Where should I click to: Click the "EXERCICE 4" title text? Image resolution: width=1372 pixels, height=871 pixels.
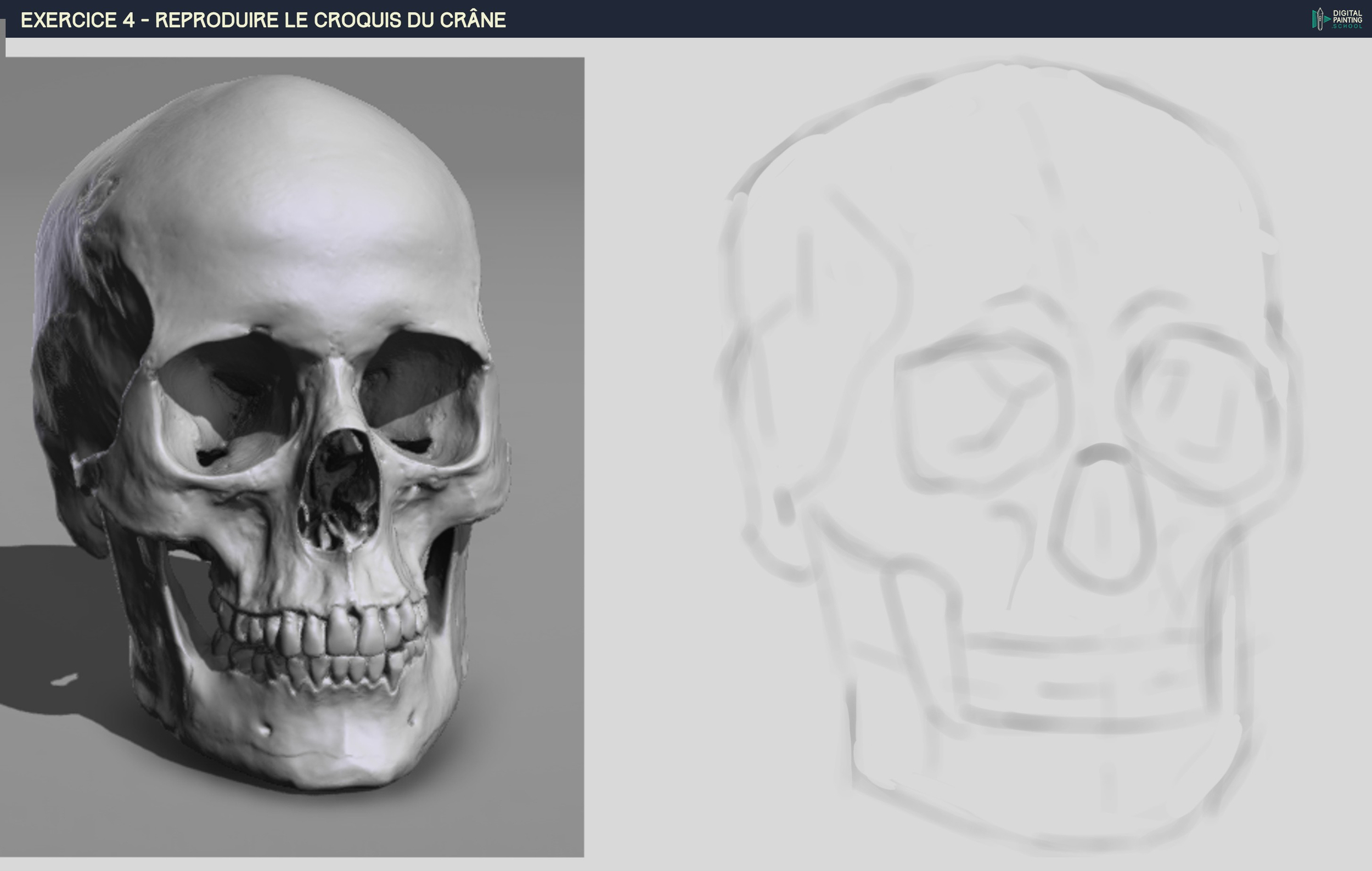coord(77,20)
